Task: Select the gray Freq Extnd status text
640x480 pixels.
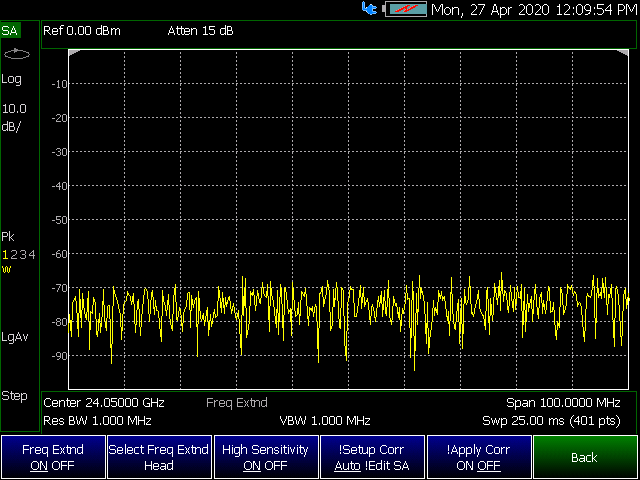Action: pyautogui.click(x=237, y=403)
